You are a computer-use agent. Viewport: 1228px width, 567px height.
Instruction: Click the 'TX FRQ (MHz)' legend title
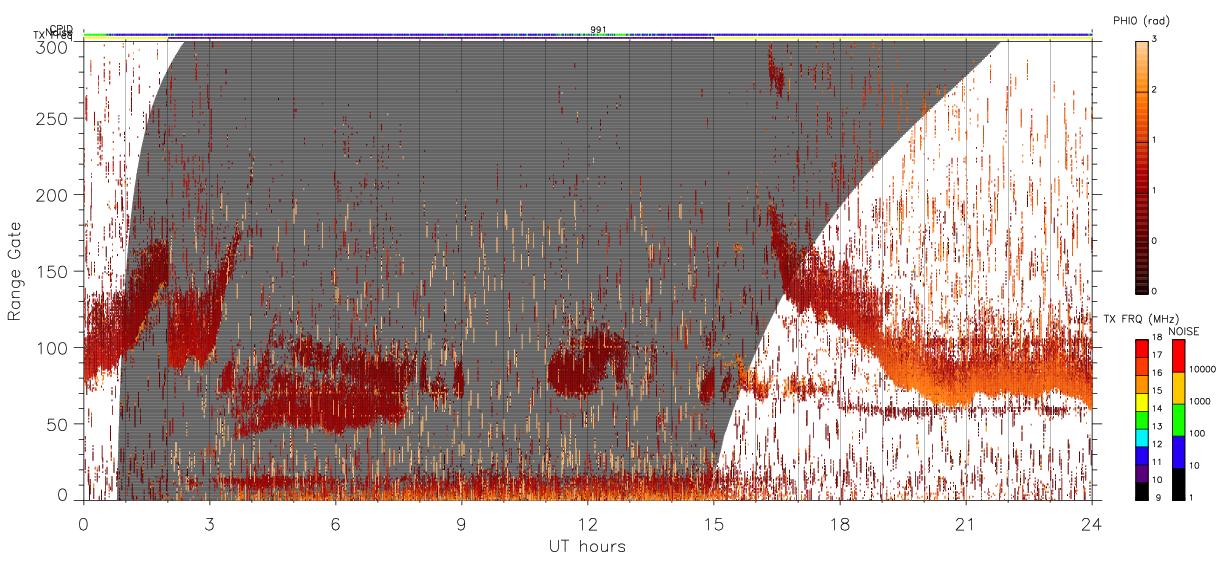coord(1141,318)
